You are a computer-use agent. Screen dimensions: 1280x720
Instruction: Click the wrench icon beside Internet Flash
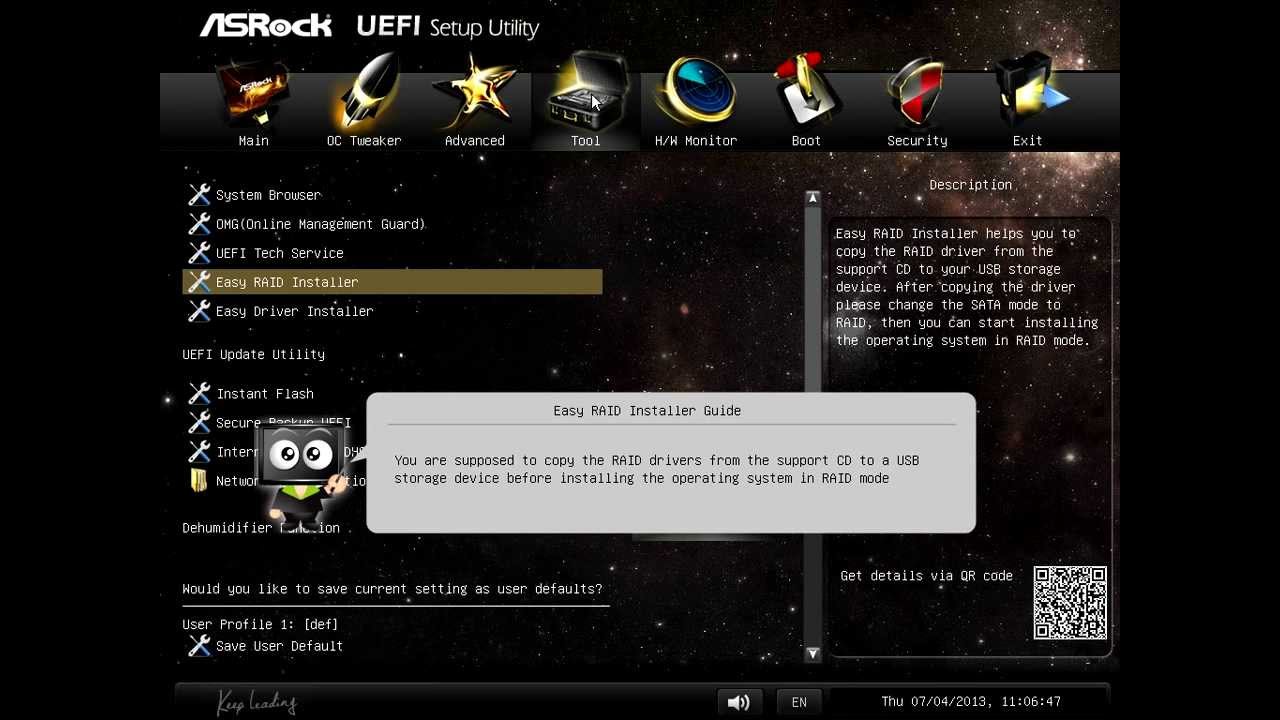199,451
